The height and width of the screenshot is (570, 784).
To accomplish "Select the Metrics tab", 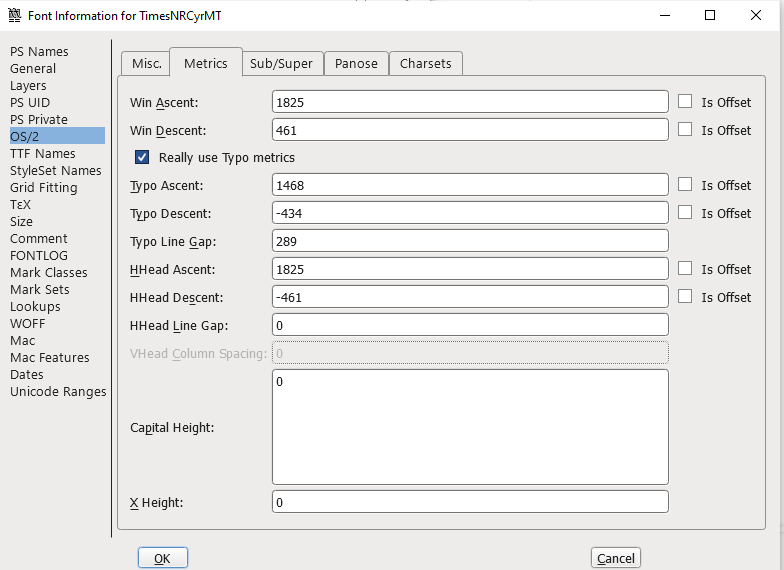I will (206, 63).
